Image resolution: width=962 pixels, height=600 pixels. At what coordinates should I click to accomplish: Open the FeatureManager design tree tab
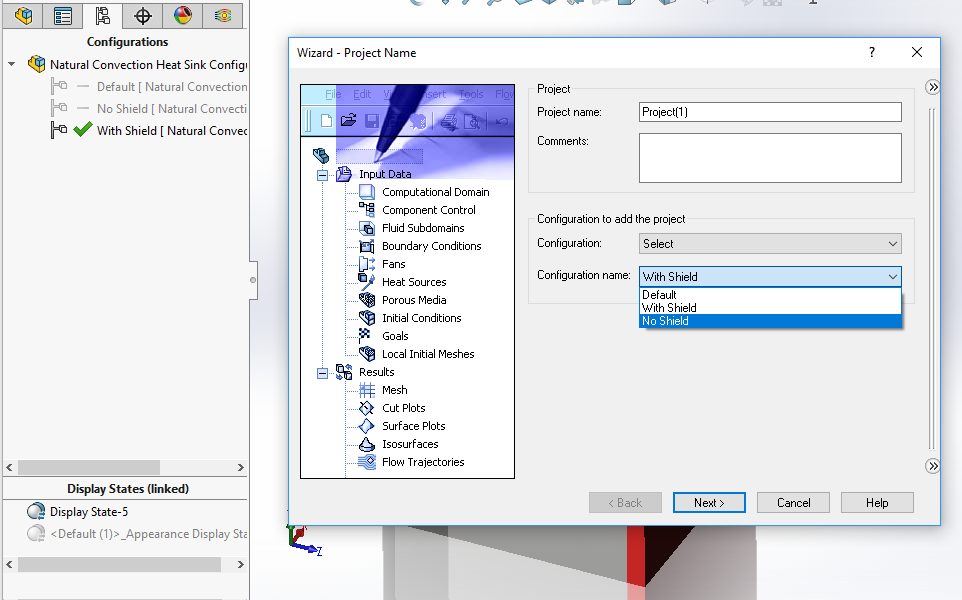pos(24,15)
